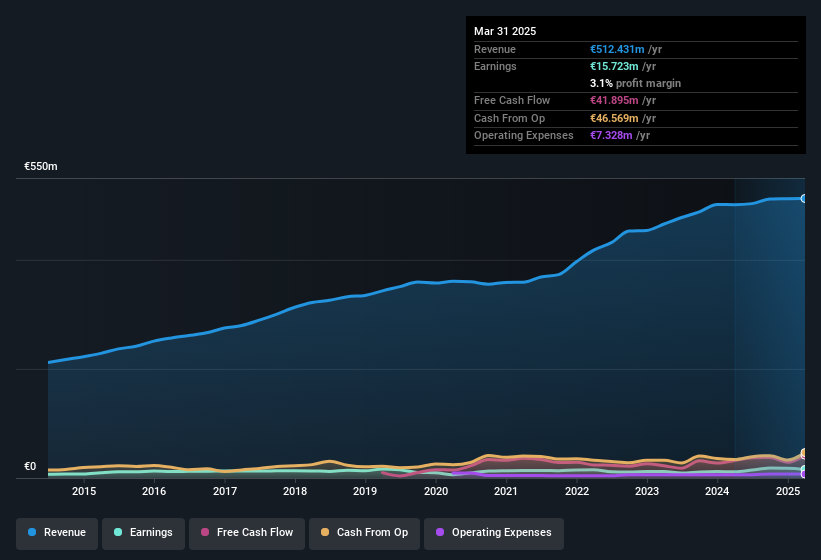Click the Operating Expenses endpoint marker
Viewport: 821px width, 560px height.
[804, 474]
